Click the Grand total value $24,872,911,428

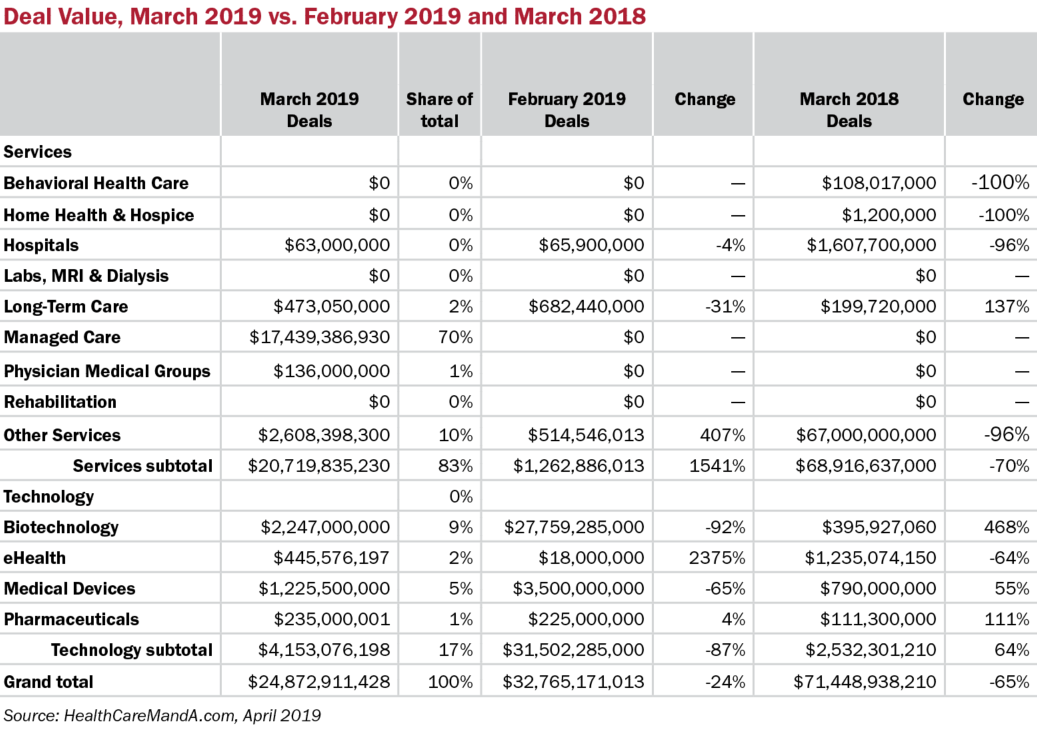(319, 683)
